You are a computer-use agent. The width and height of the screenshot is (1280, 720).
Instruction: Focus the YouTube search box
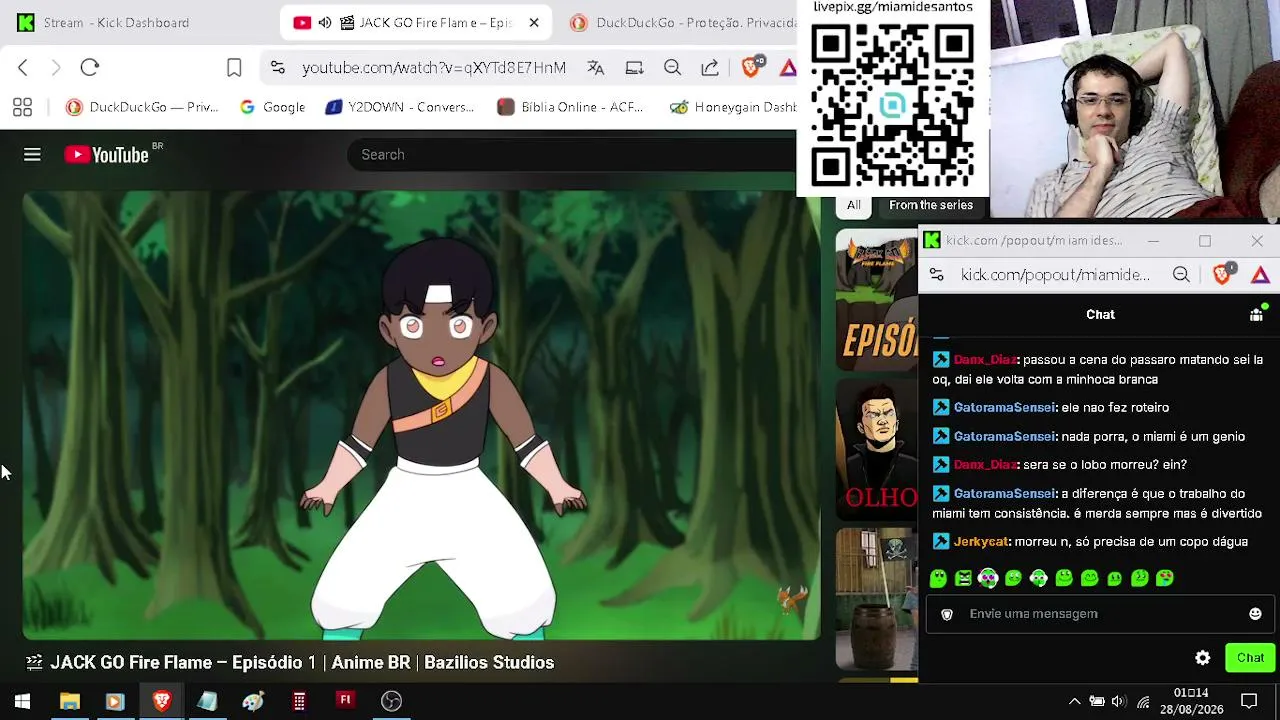[570, 155]
